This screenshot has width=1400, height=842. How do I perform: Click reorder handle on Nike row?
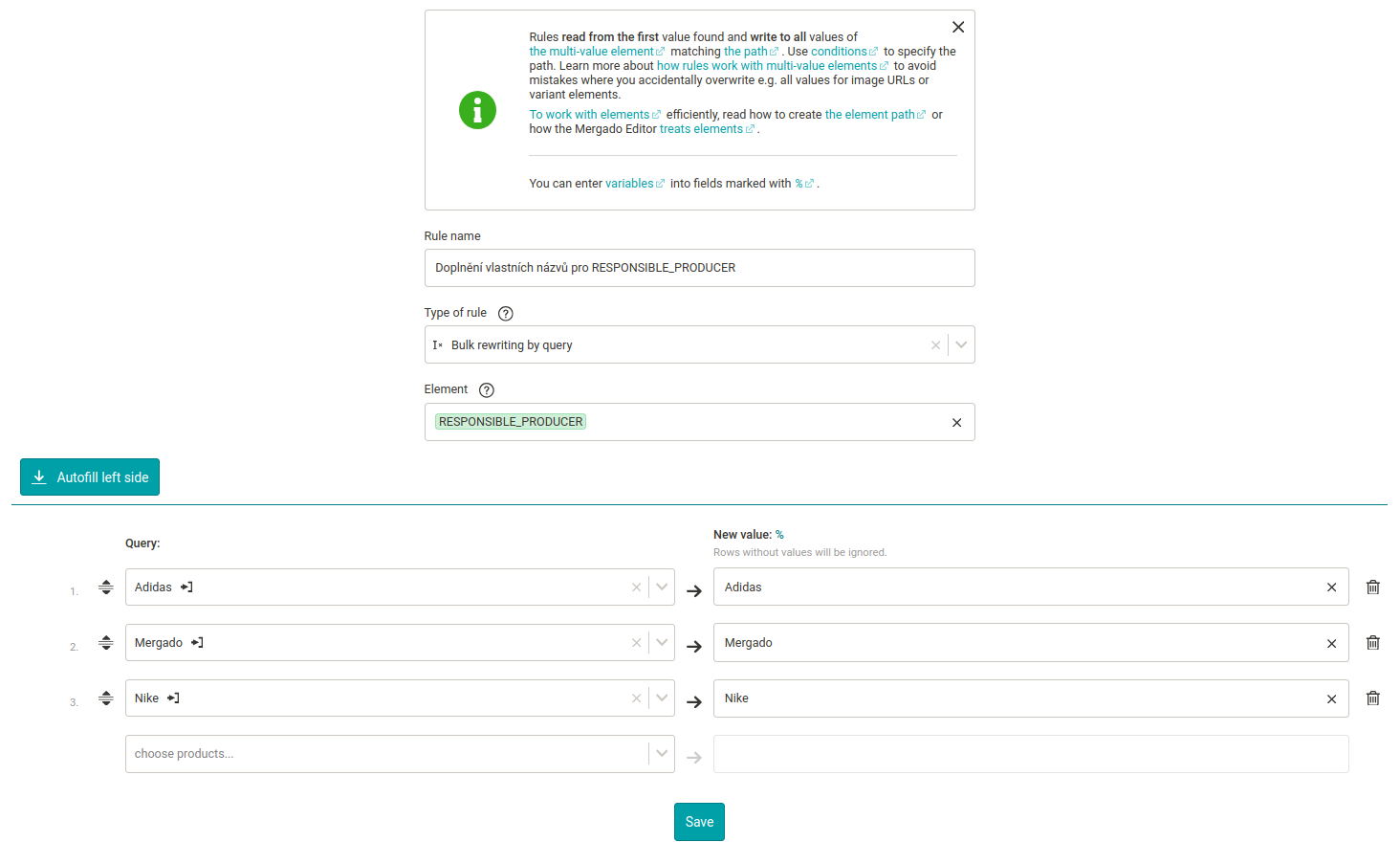(x=106, y=698)
